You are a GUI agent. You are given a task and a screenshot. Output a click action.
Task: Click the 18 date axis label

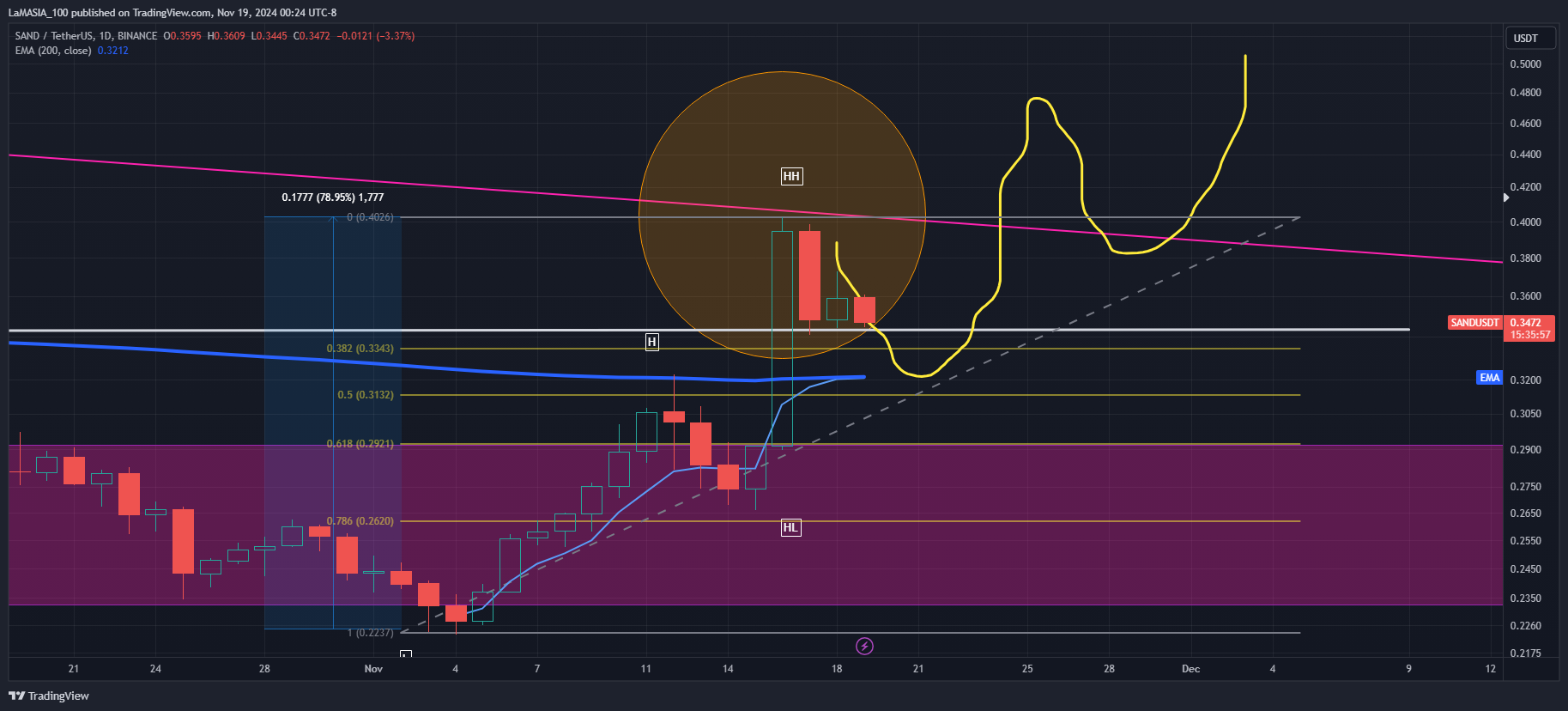[x=837, y=669]
